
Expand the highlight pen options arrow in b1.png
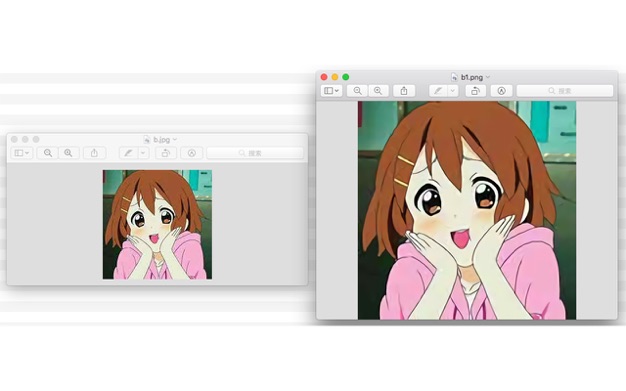(x=452, y=91)
